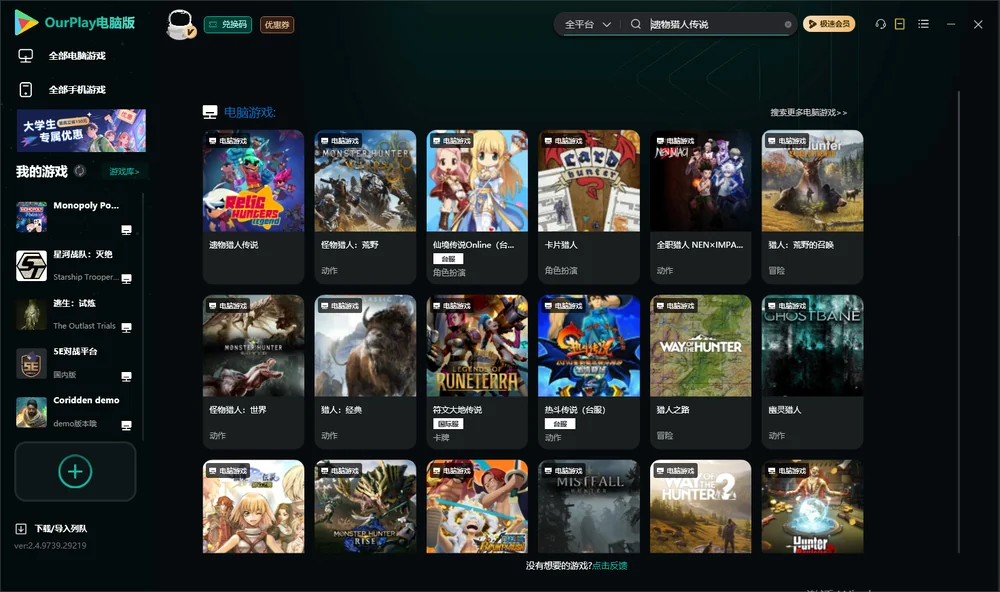Open the 游戏库> link
This screenshot has height=592, width=1000.
(x=124, y=172)
